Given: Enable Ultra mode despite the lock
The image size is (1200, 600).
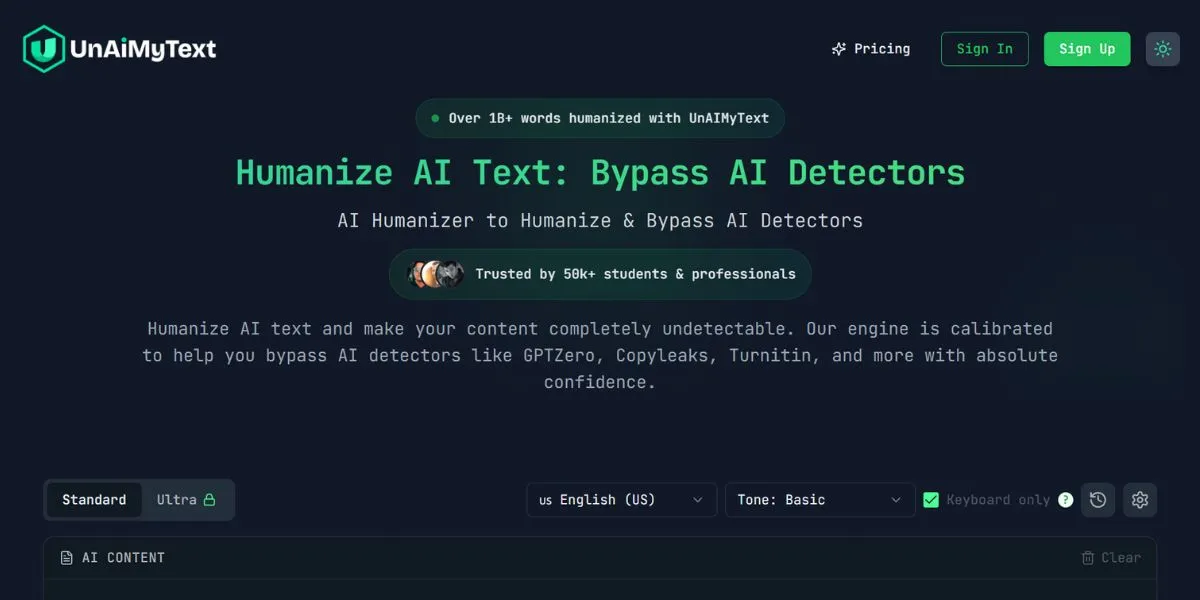Looking at the screenshot, I should coord(186,499).
